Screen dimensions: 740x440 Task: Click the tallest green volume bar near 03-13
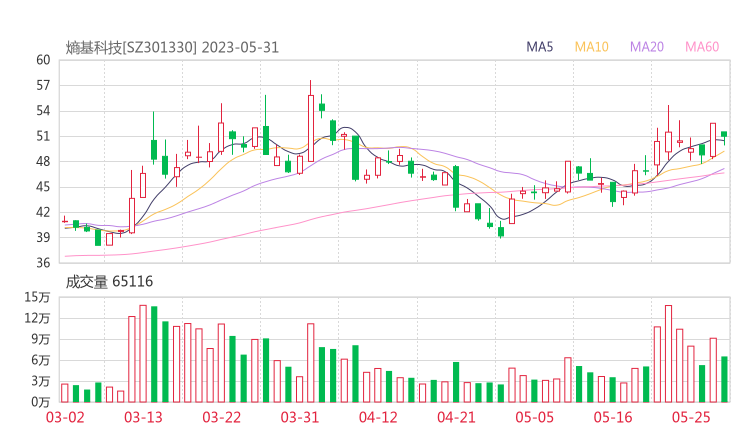(154, 355)
